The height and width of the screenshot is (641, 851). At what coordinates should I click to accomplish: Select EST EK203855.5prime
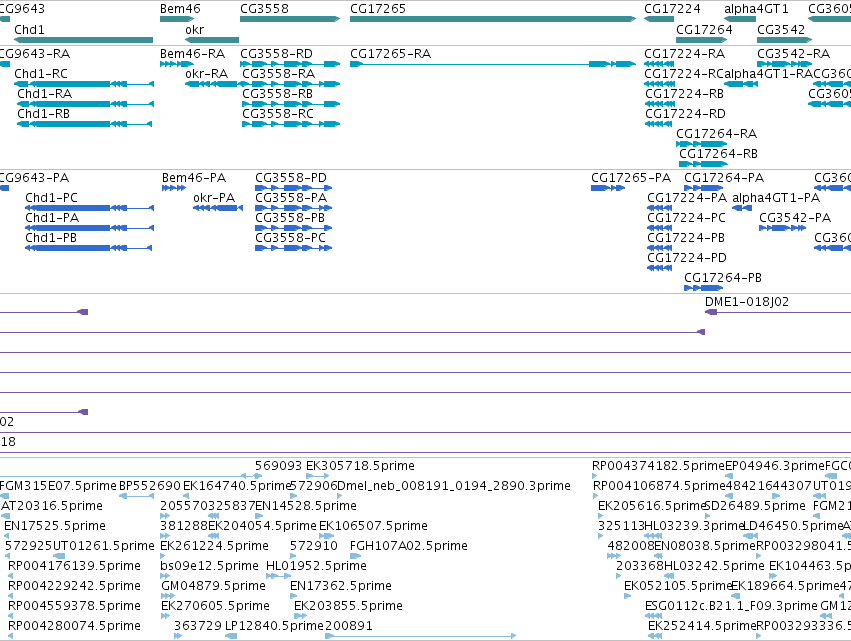(348, 606)
